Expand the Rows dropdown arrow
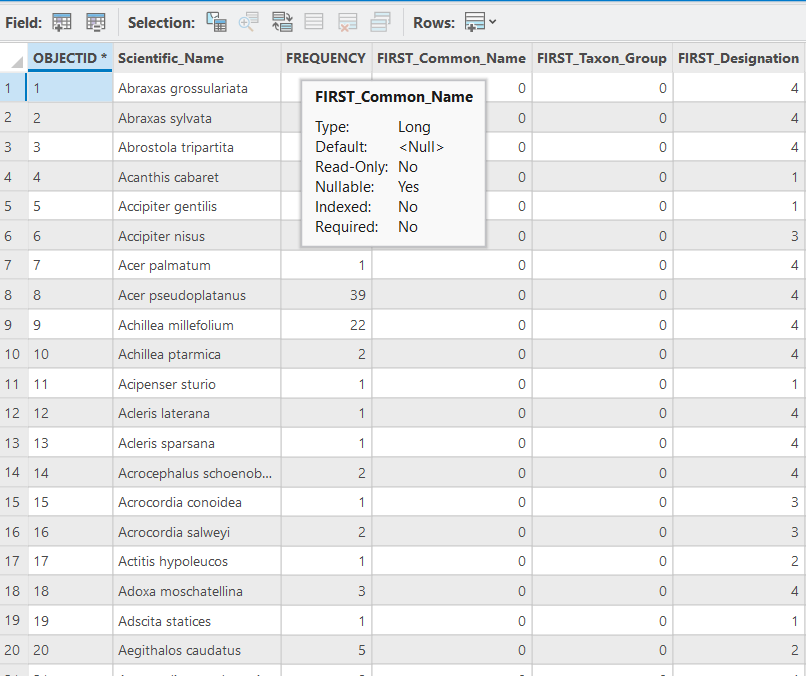The image size is (806, 676). [x=492, y=22]
